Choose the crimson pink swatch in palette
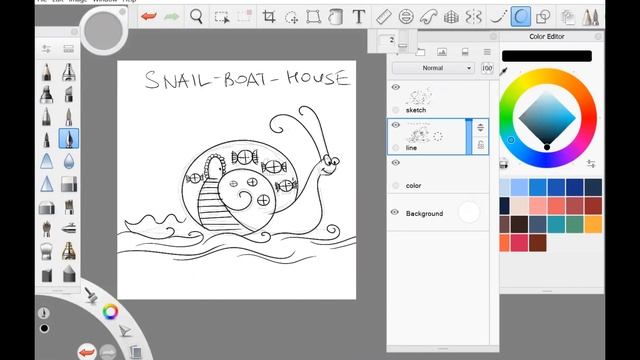 (x=519, y=243)
